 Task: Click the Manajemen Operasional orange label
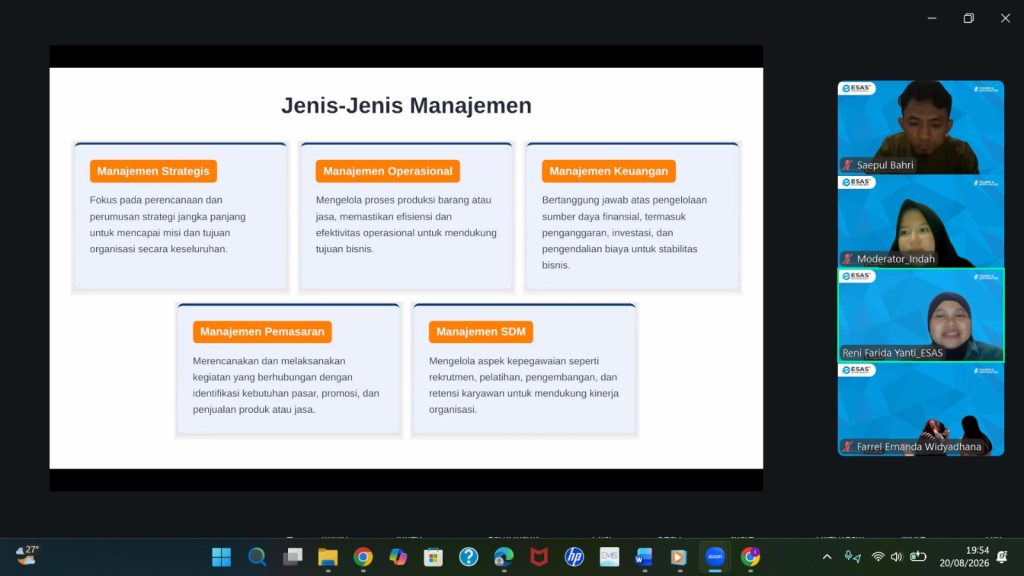pyautogui.click(x=388, y=171)
